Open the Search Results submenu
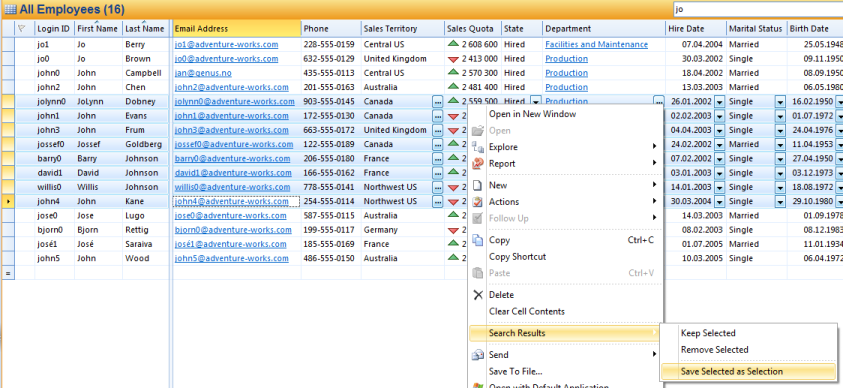 pyautogui.click(x=566, y=333)
